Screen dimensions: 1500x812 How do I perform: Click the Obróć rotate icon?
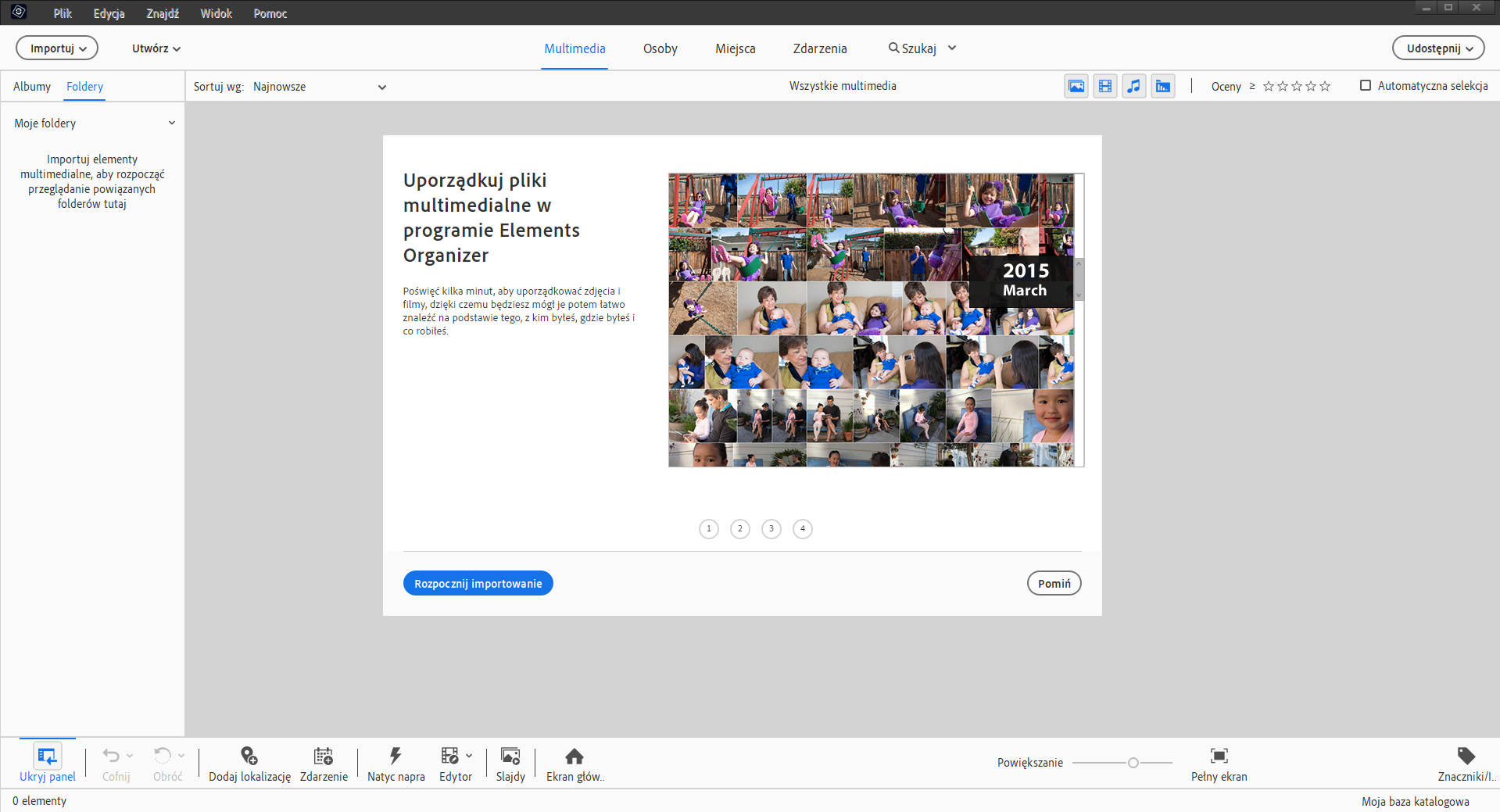tap(162, 756)
